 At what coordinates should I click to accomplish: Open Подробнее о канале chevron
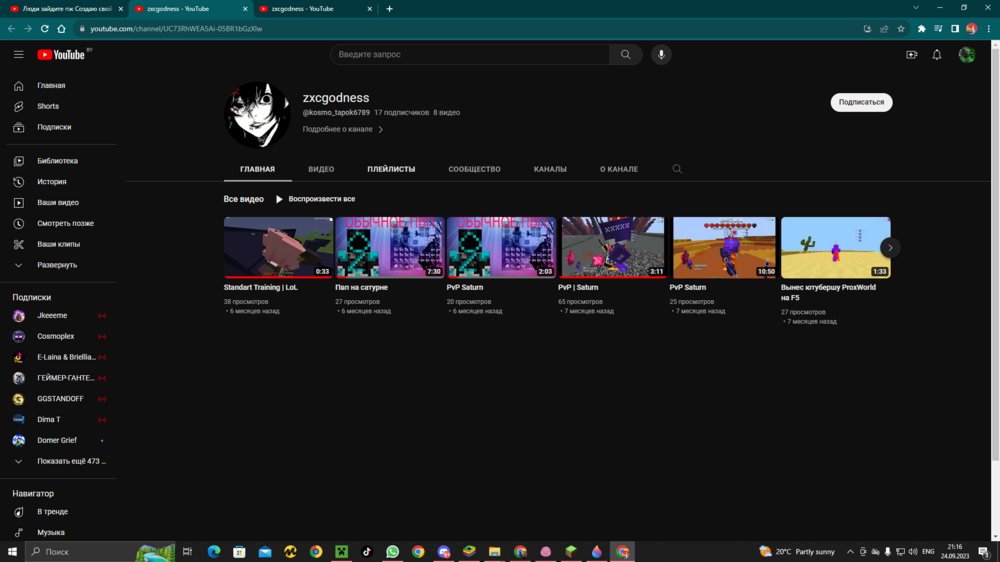[381, 129]
